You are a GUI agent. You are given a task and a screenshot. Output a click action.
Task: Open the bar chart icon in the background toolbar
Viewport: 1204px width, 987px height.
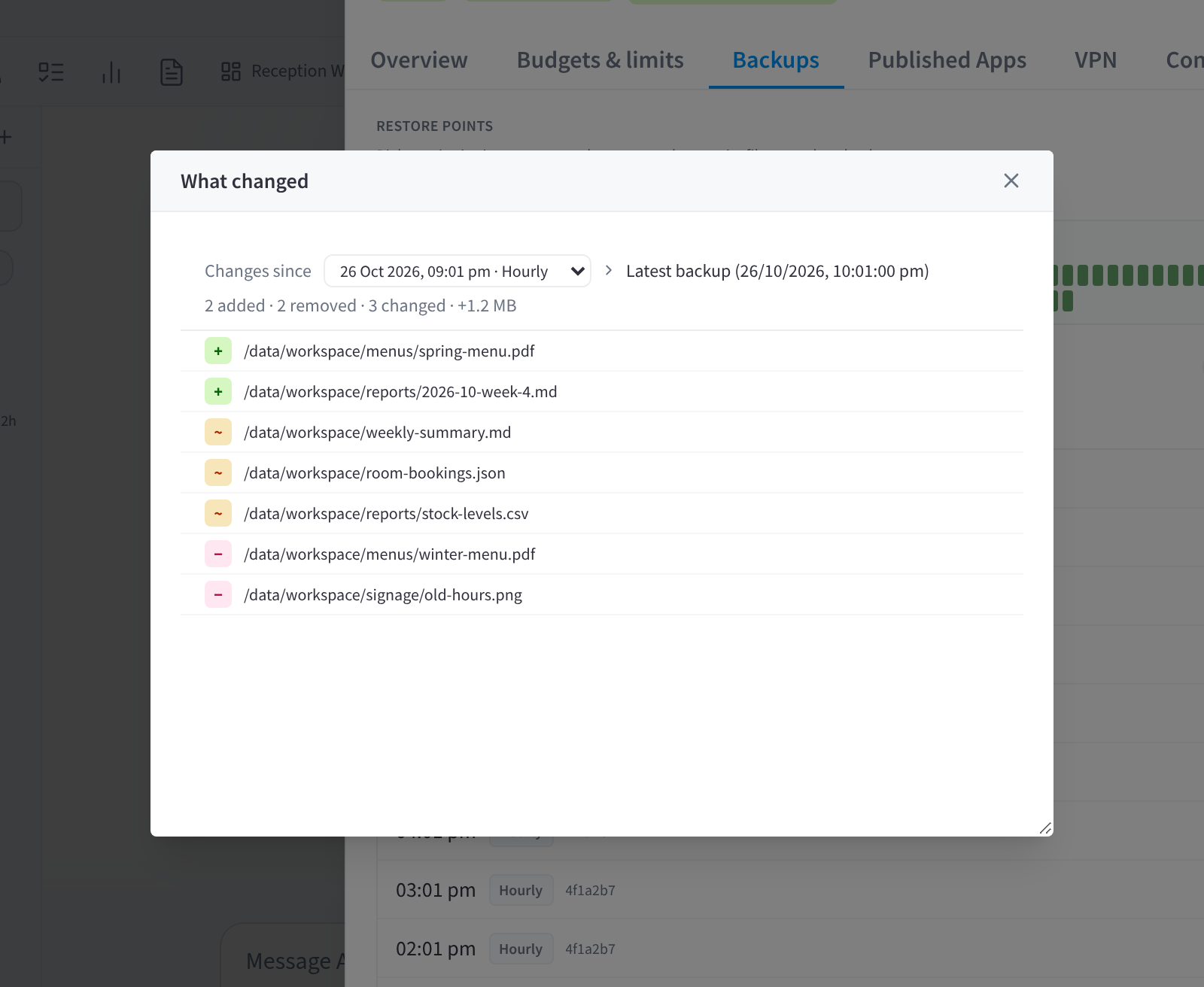111,72
